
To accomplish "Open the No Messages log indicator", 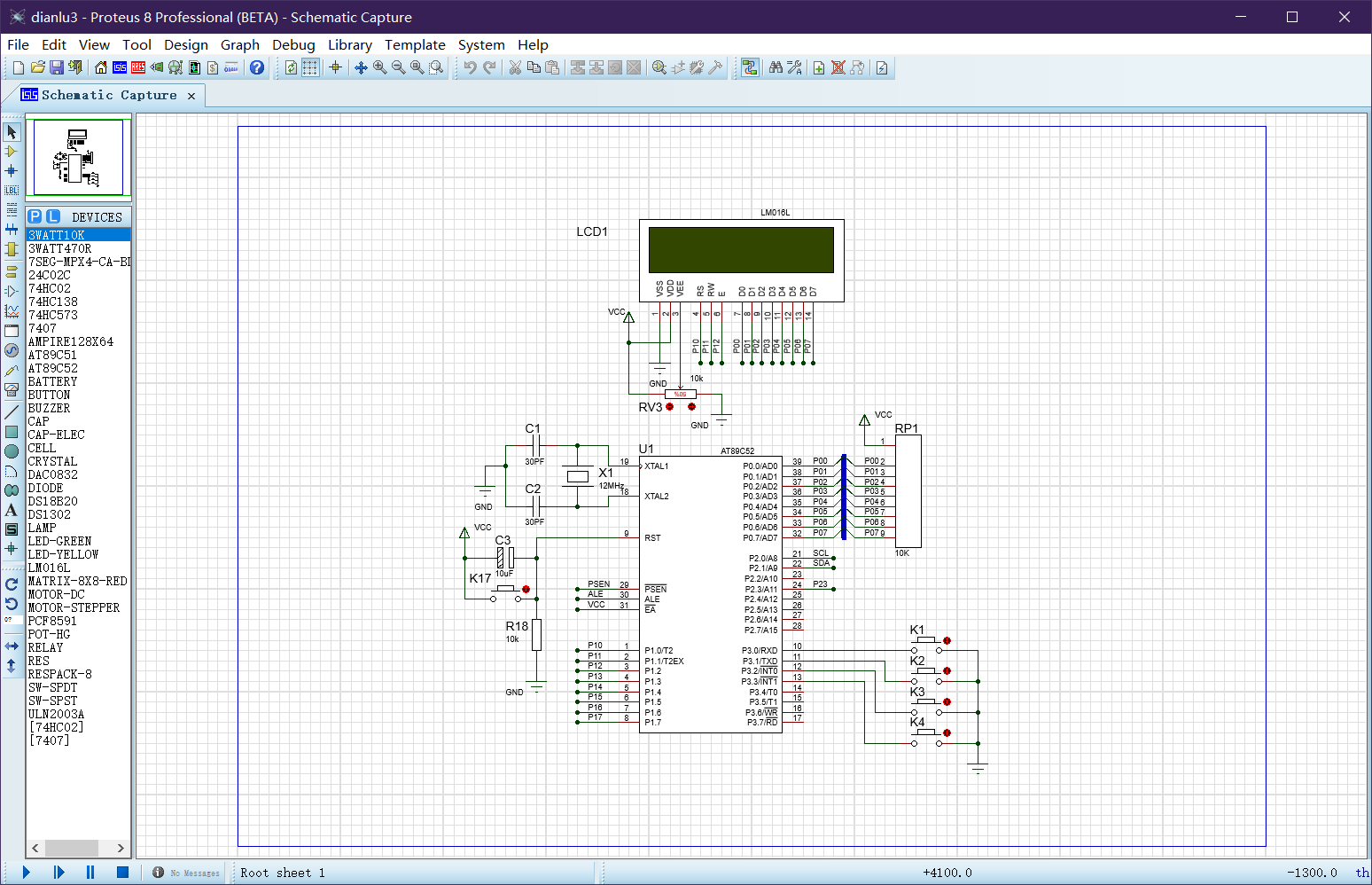I will [186, 873].
